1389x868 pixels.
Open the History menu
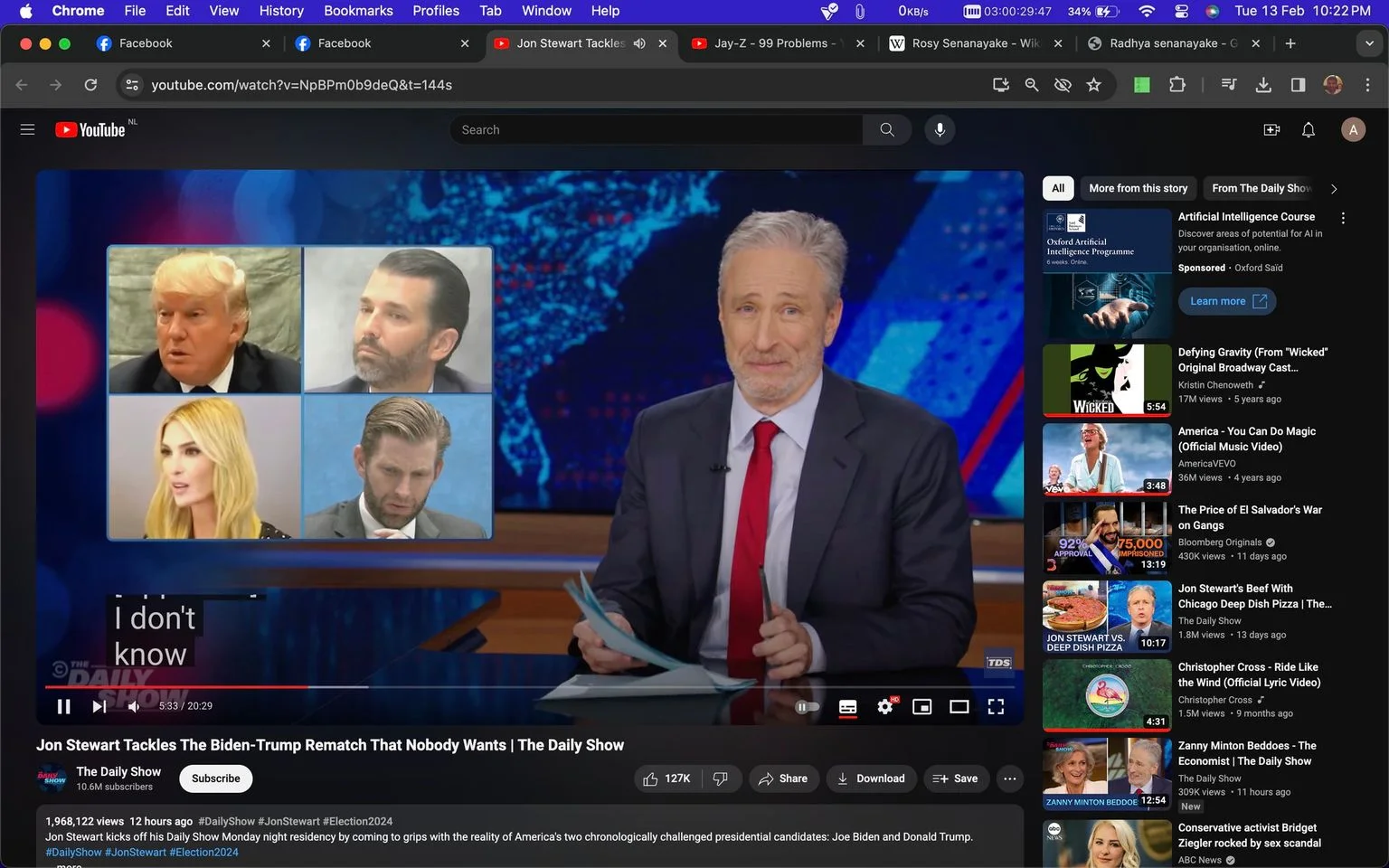pos(281,11)
